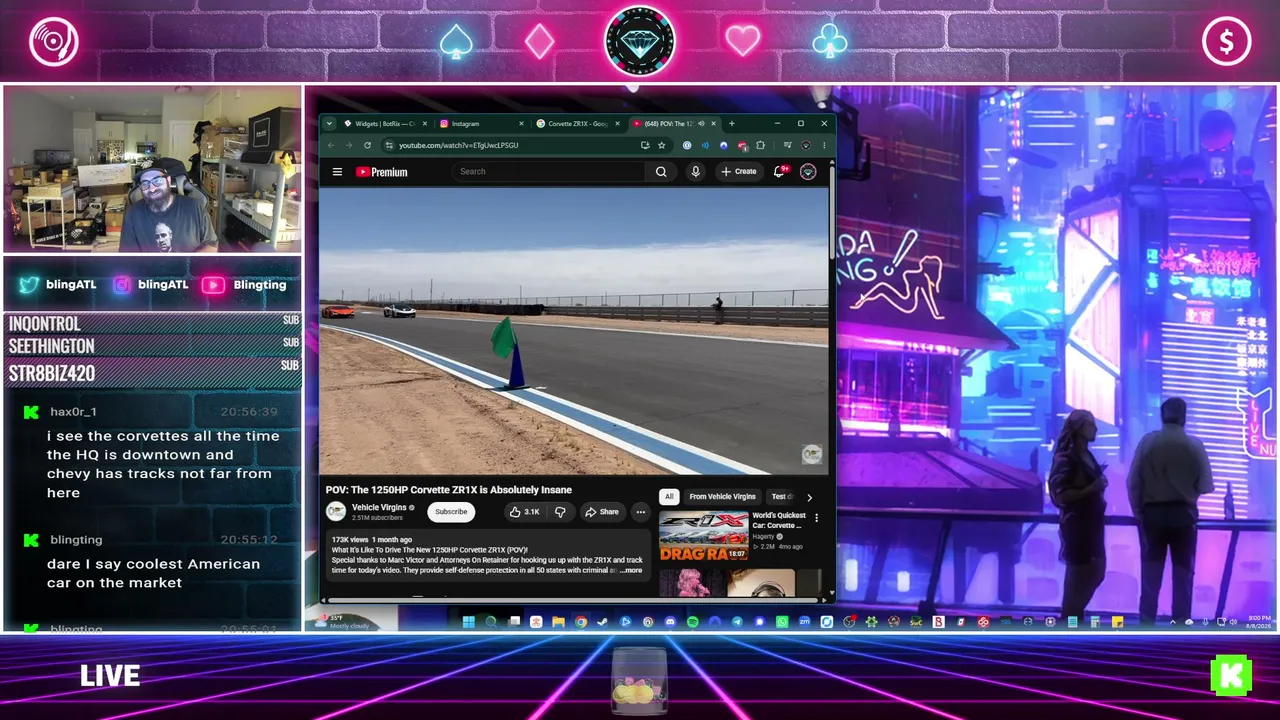Click the hax0r_1 username in chat
1280x720 pixels.
tap(73, 412)
